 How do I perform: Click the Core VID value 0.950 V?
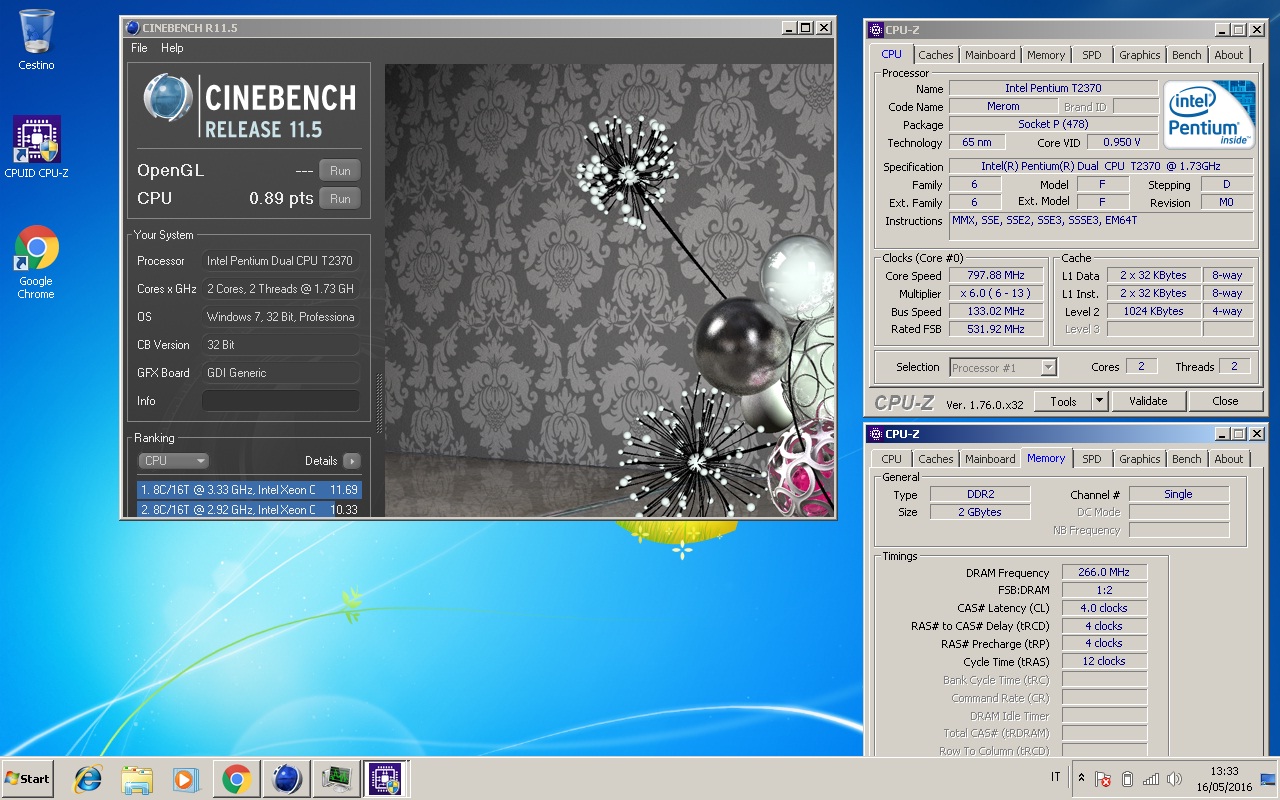[x=1122, y=142]
